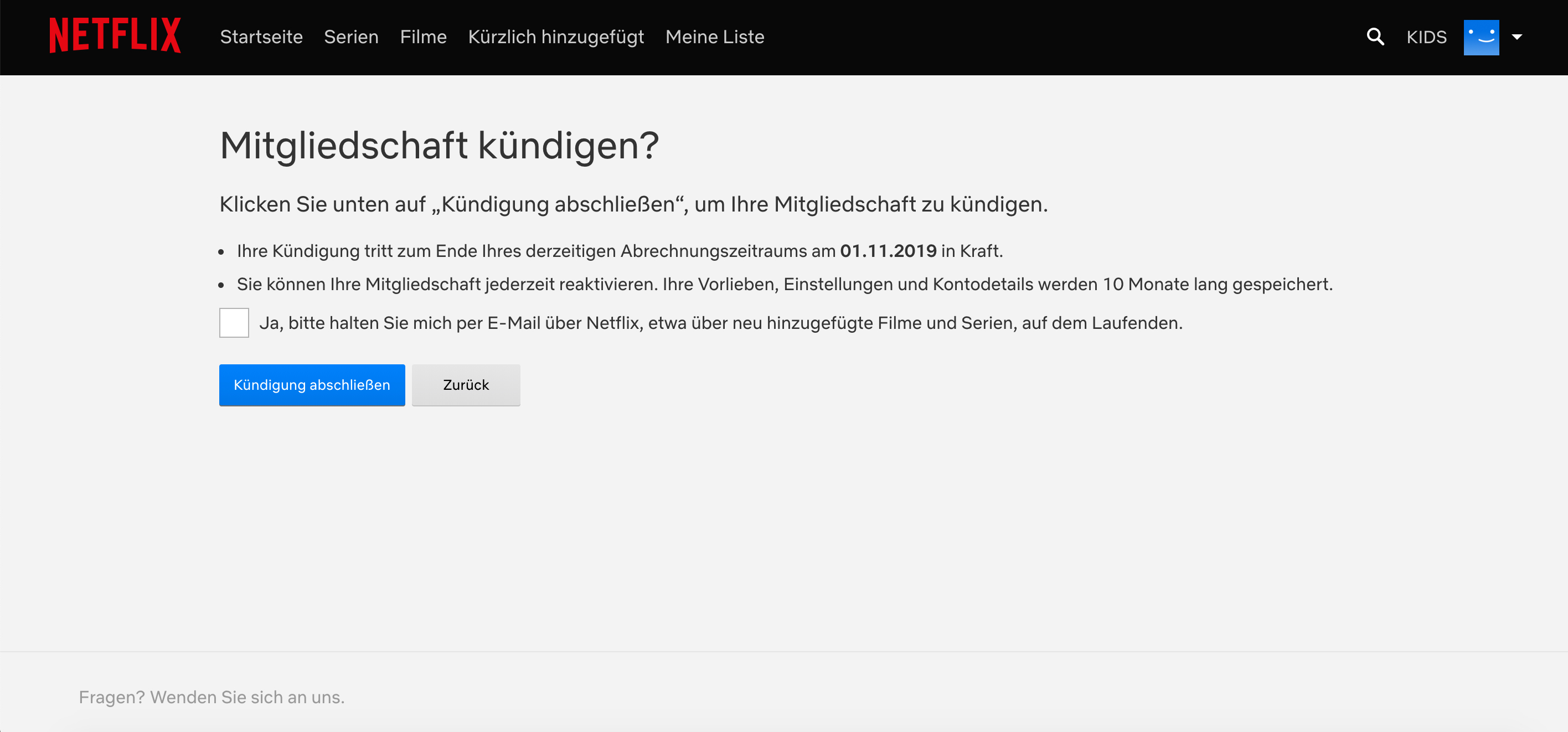Open the Serien menu item
The image size is (1568, 732).
[350, 37]
